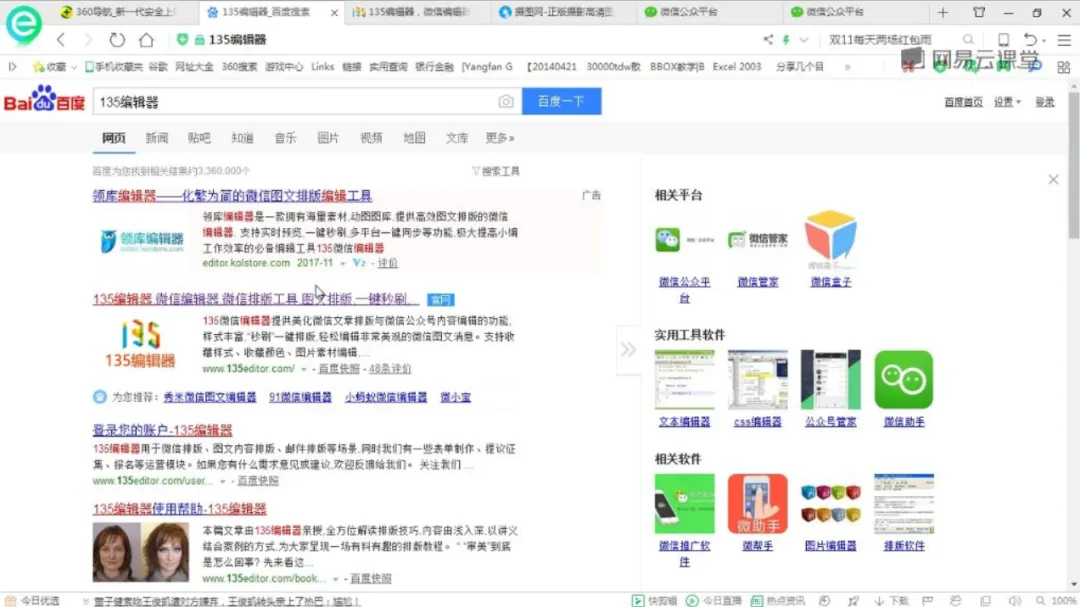
Task: Click in the Baidu search input field
Action: [295, 102]
